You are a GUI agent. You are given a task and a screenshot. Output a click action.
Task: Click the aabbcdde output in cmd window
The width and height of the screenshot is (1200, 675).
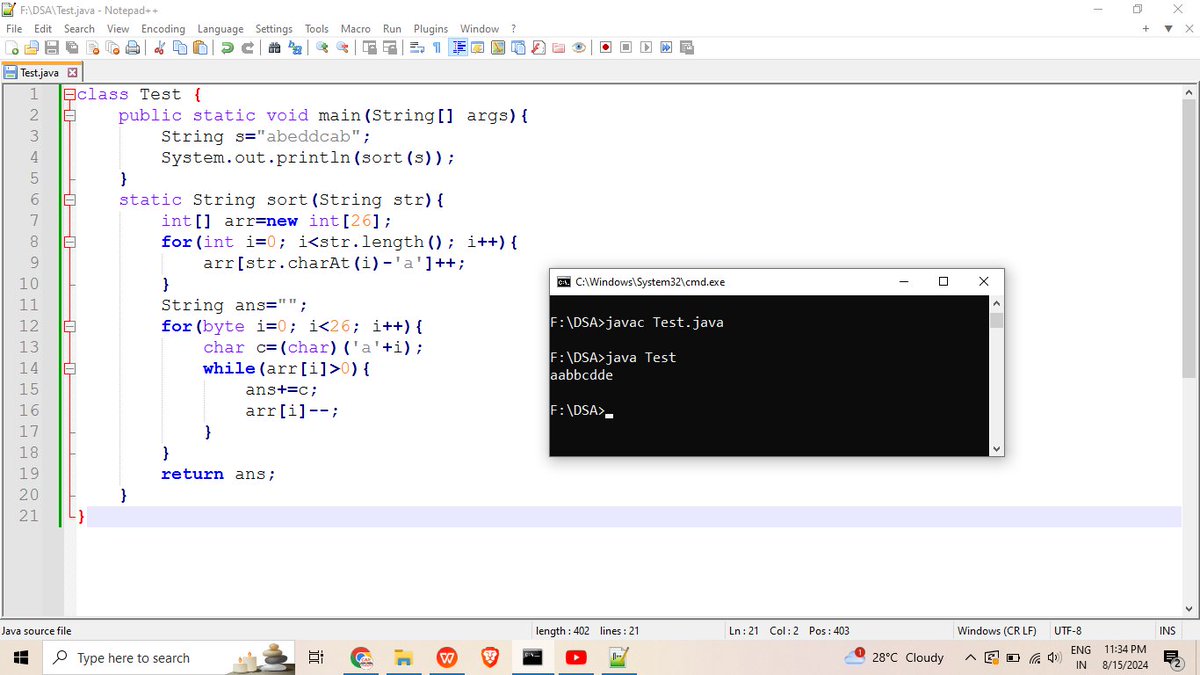click(x=582, y=376)
